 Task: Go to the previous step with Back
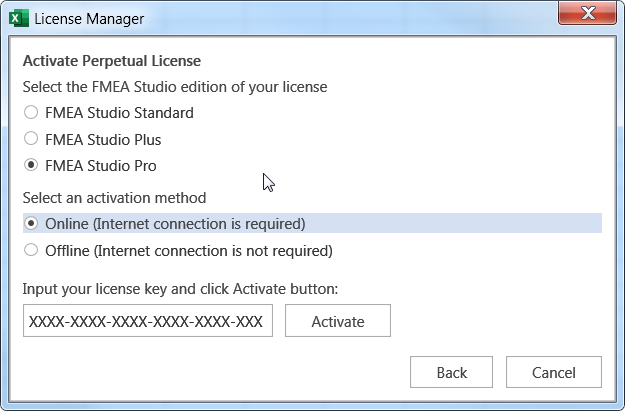(x=452, y=373)
